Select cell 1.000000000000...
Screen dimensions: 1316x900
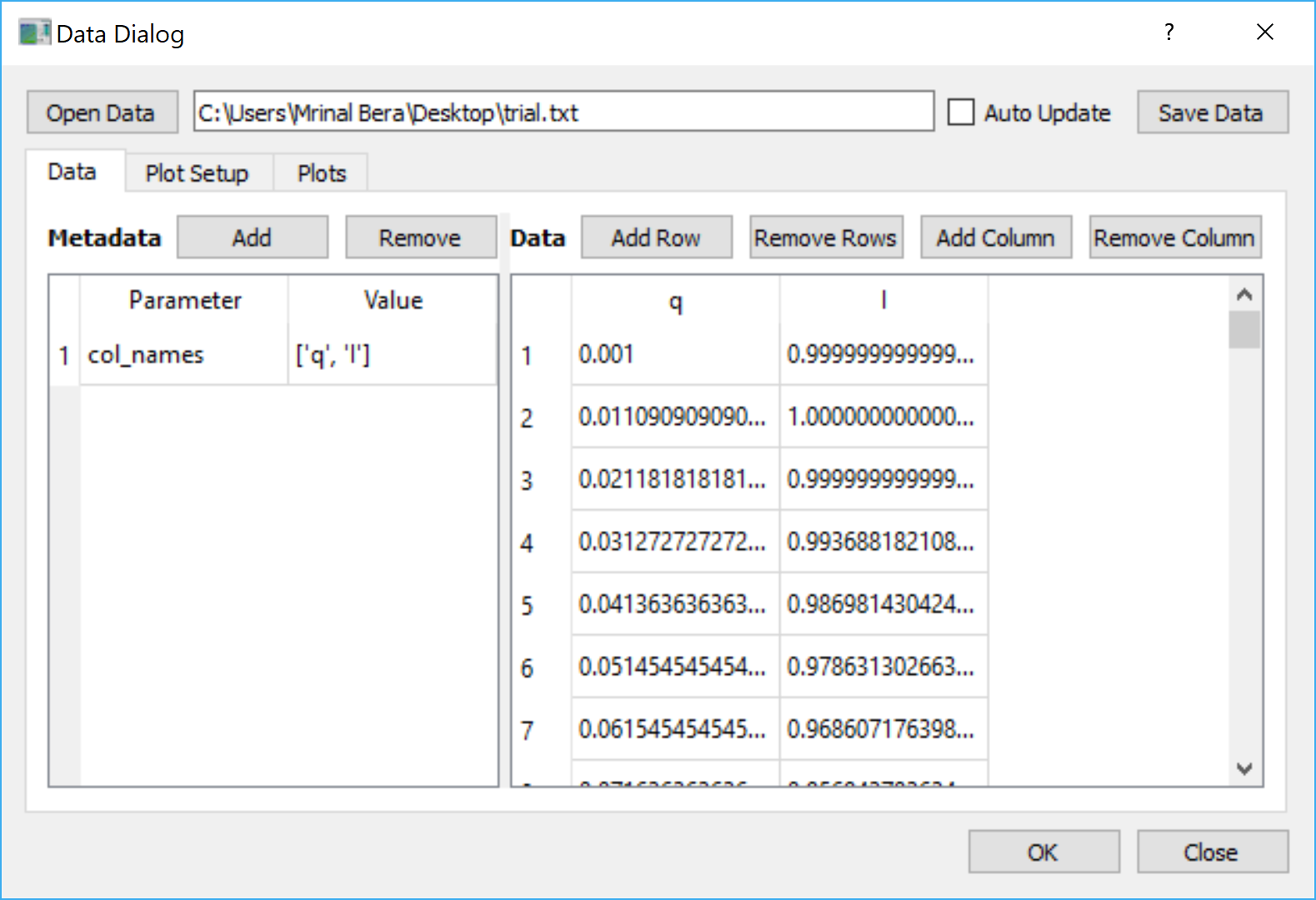point(883,417)
